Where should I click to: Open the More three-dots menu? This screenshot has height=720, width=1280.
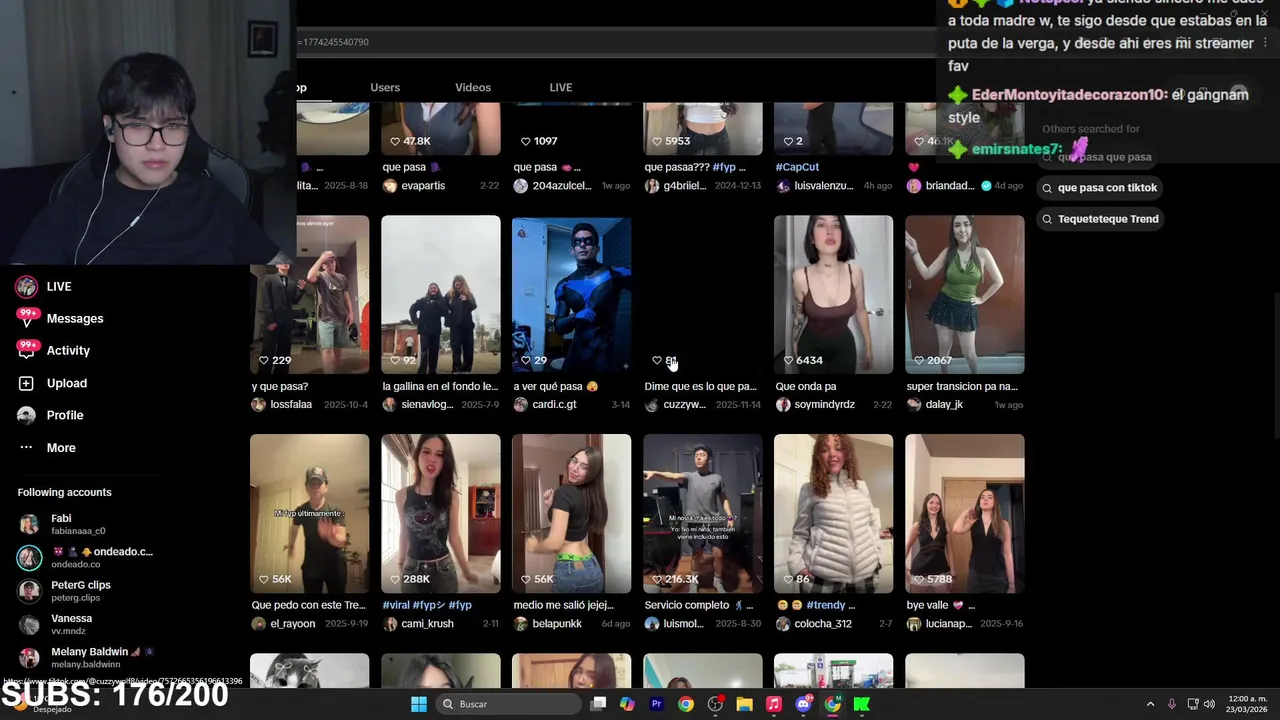coord(27,447)
